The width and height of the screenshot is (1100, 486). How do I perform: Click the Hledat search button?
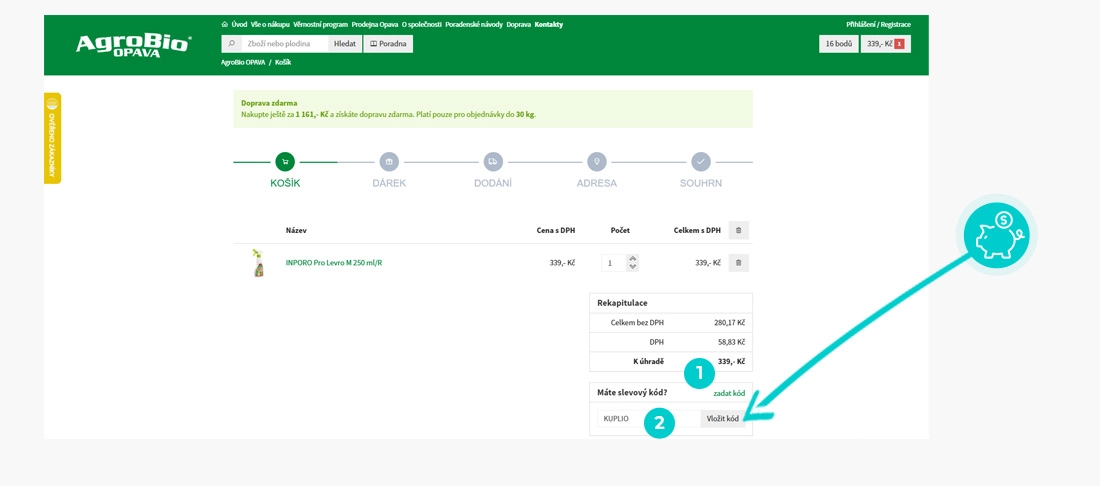point(344,43)
